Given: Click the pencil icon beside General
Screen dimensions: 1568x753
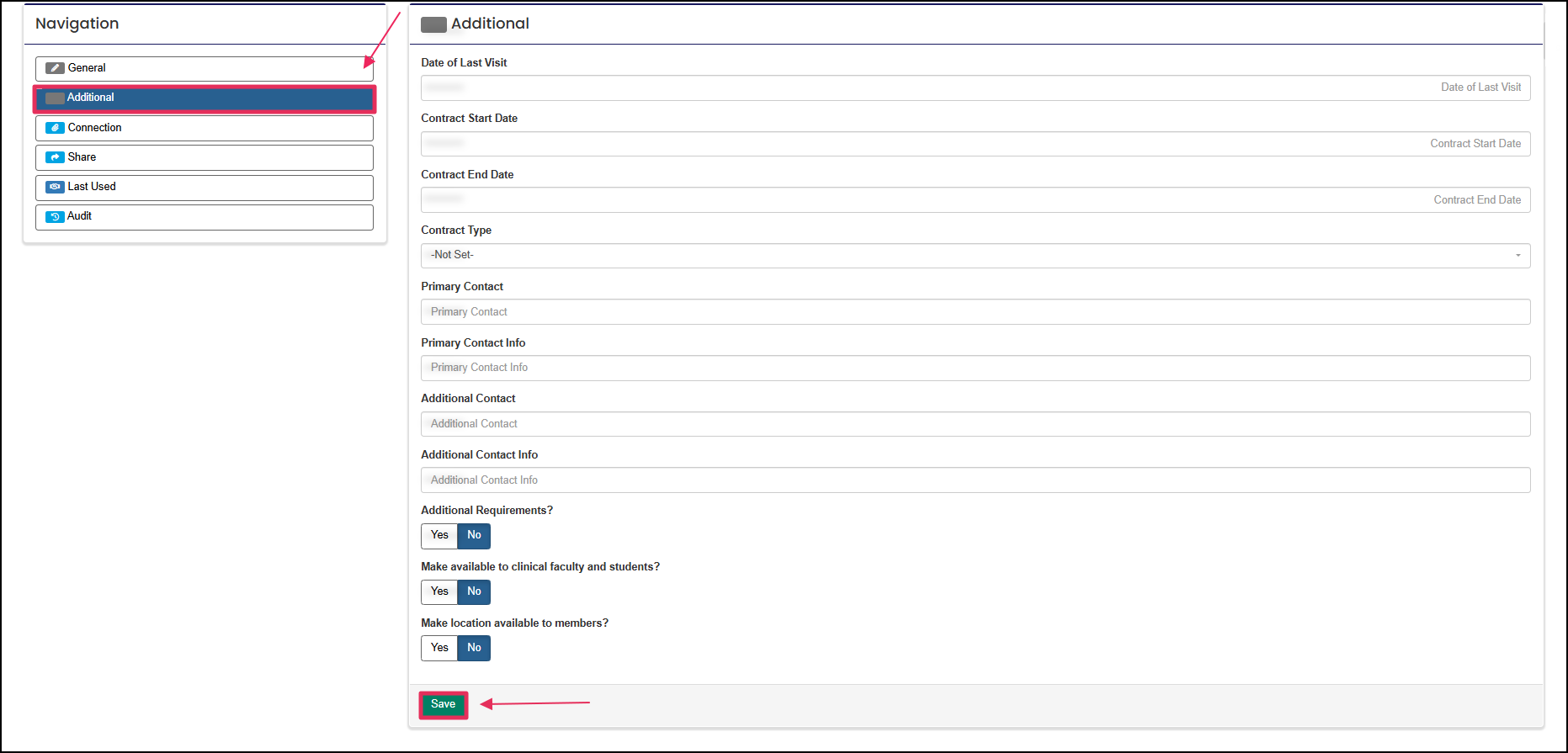Looking at the screenshot, I should [x=55, y=68].
